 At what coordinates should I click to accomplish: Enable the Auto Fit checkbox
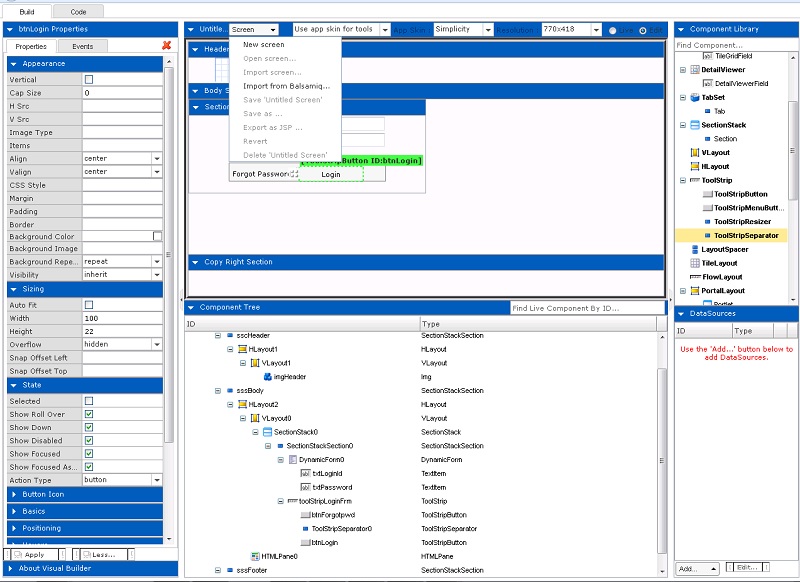pos(89,305)
